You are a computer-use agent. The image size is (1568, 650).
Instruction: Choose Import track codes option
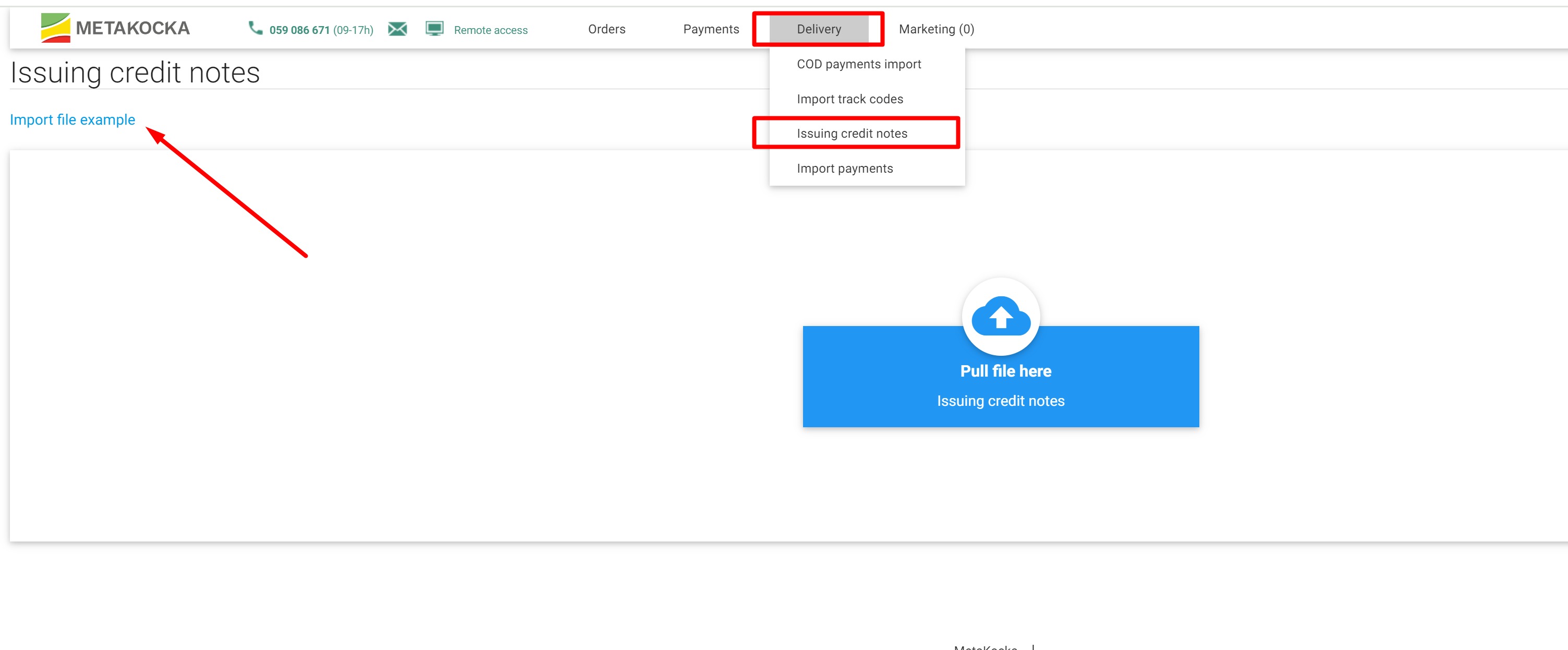tap(849, 99)
